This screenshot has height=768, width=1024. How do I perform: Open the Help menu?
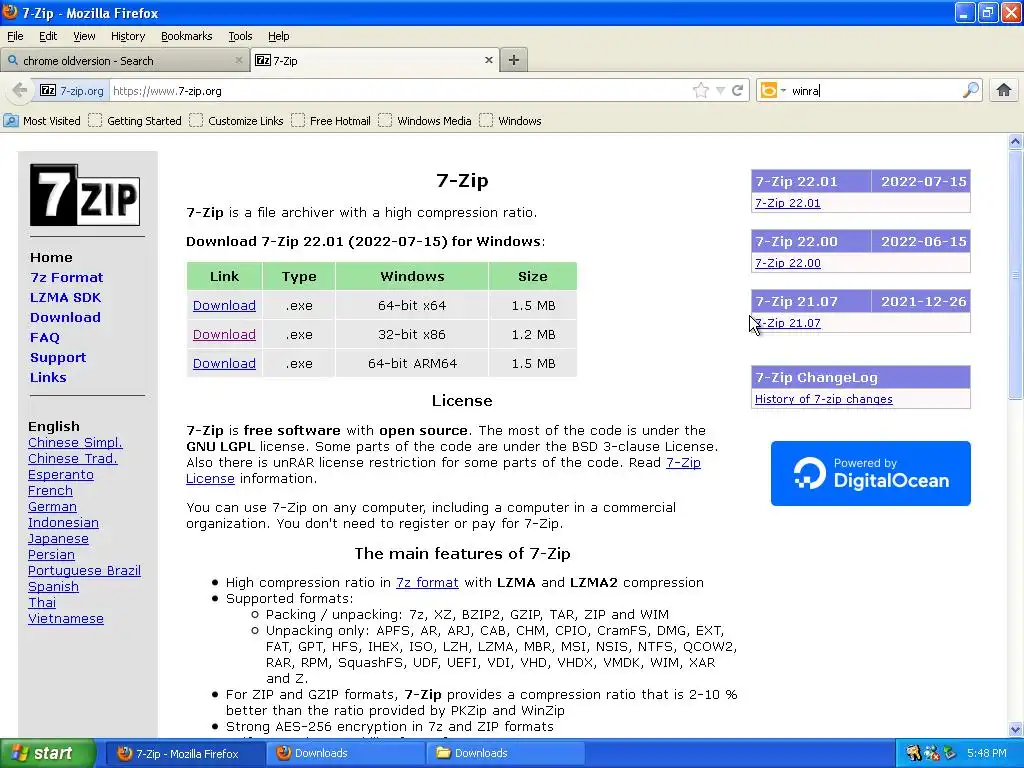[278, 36]
